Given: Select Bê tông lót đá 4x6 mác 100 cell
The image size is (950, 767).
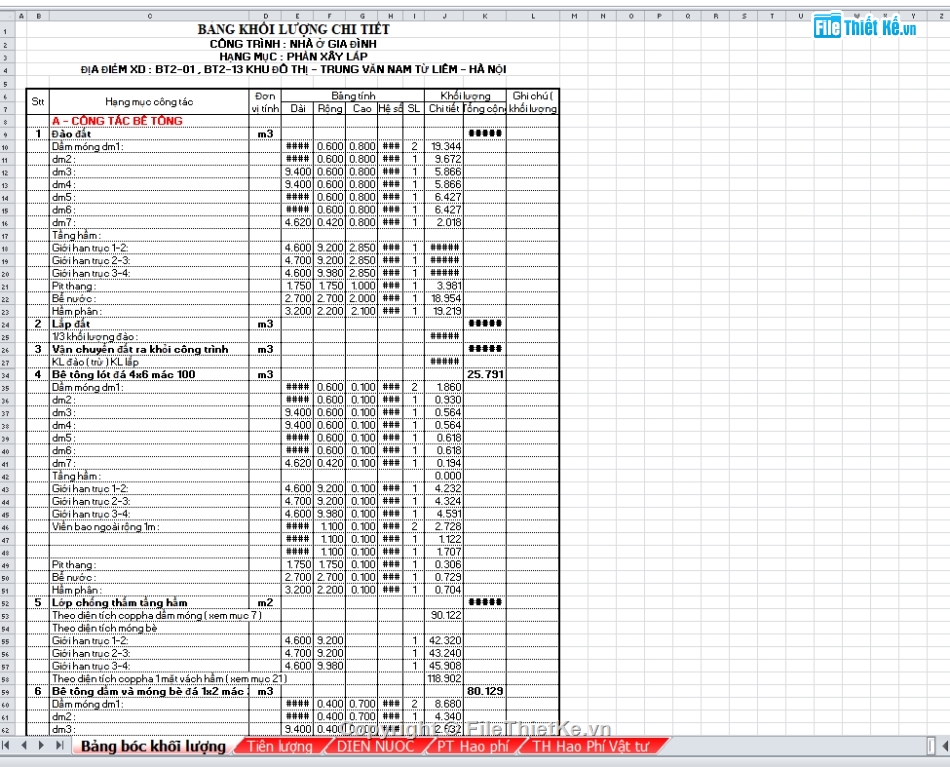Looking at the screenshot, I should [x=149, y=375].
